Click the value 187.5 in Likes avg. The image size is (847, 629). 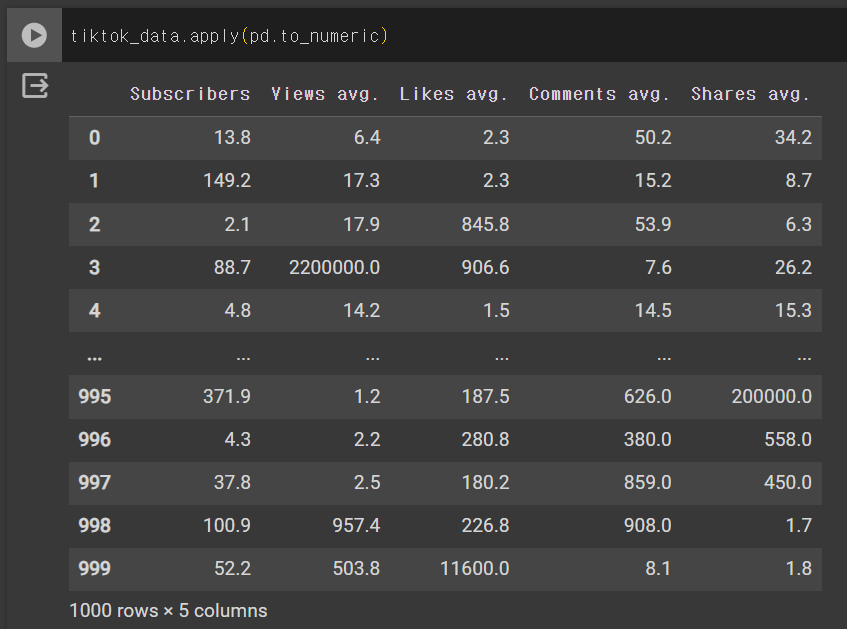(x=485, y=396)
